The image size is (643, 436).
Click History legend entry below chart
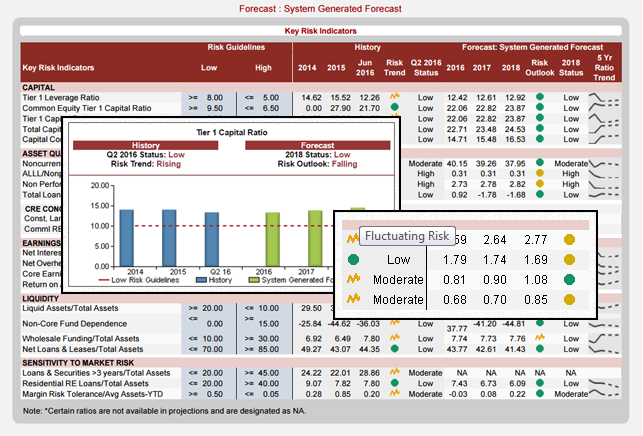click(x=214, y=280)
